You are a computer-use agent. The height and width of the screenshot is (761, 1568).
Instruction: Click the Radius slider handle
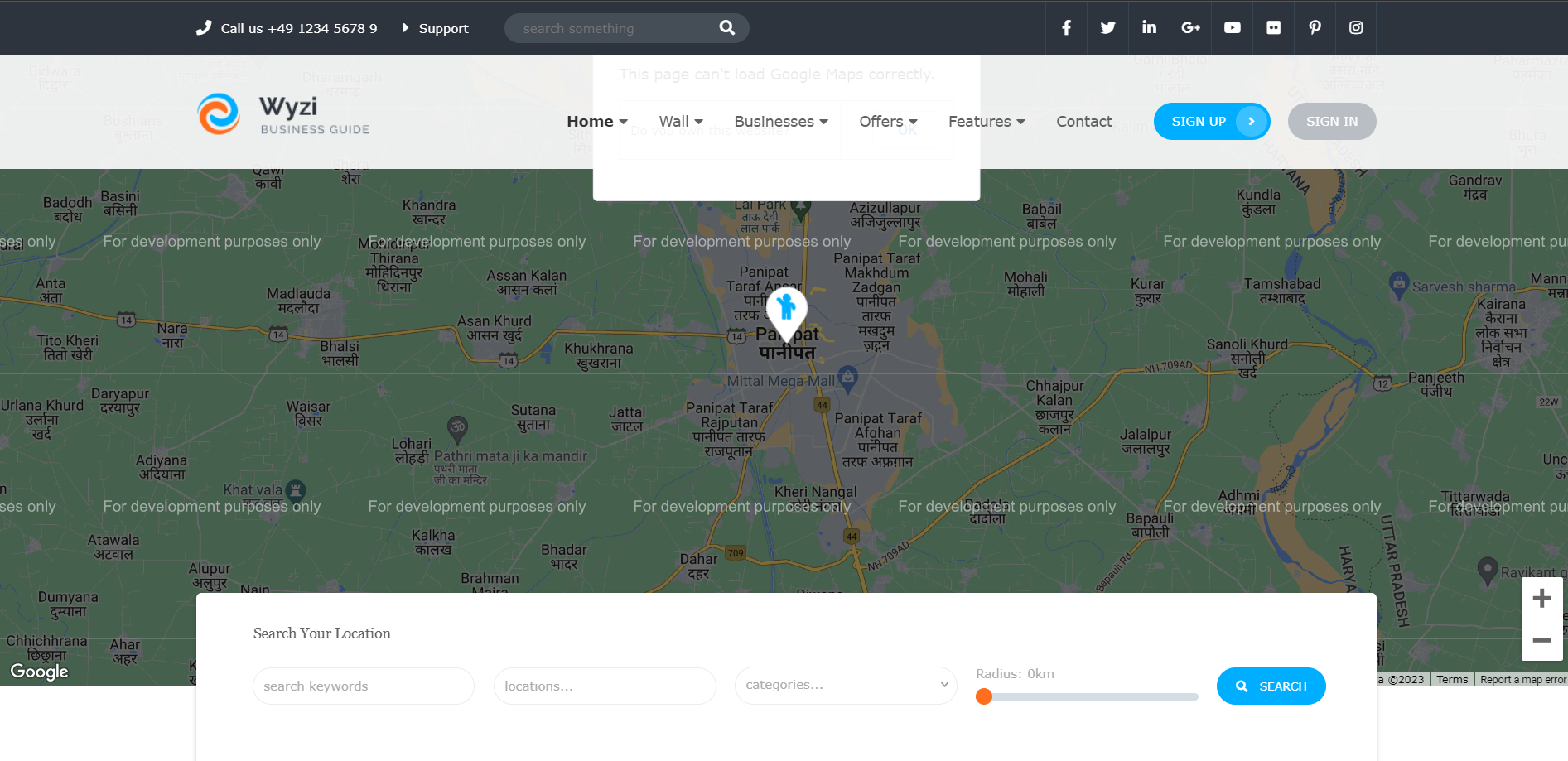984,696
